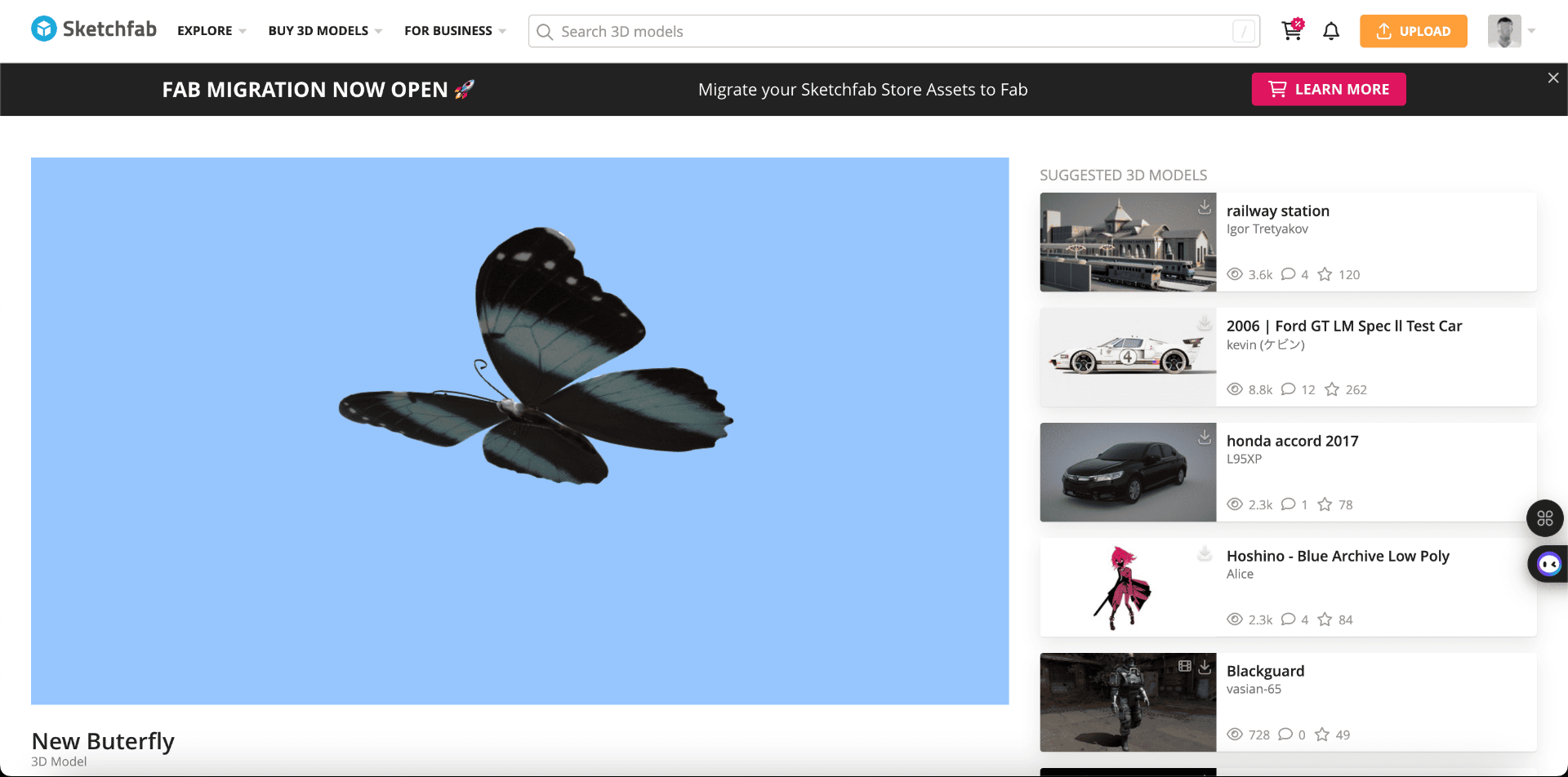Click the likes star icon for Blackguard

click(1322, 735)
